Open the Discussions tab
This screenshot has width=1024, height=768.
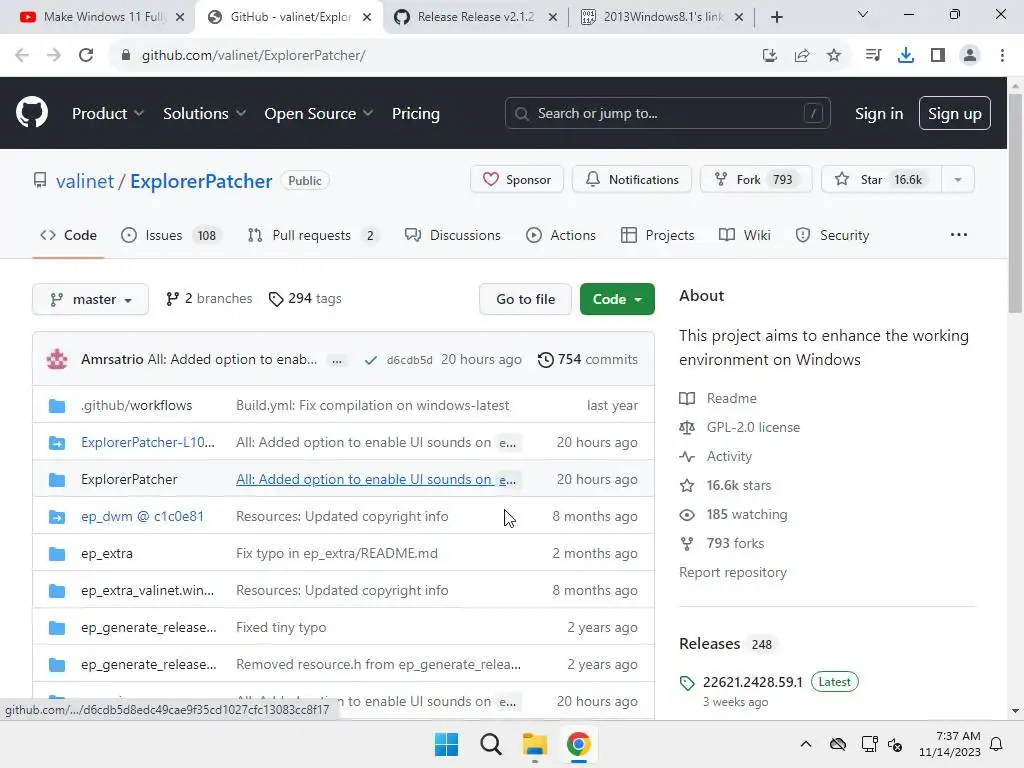click(x=453, y=235)
